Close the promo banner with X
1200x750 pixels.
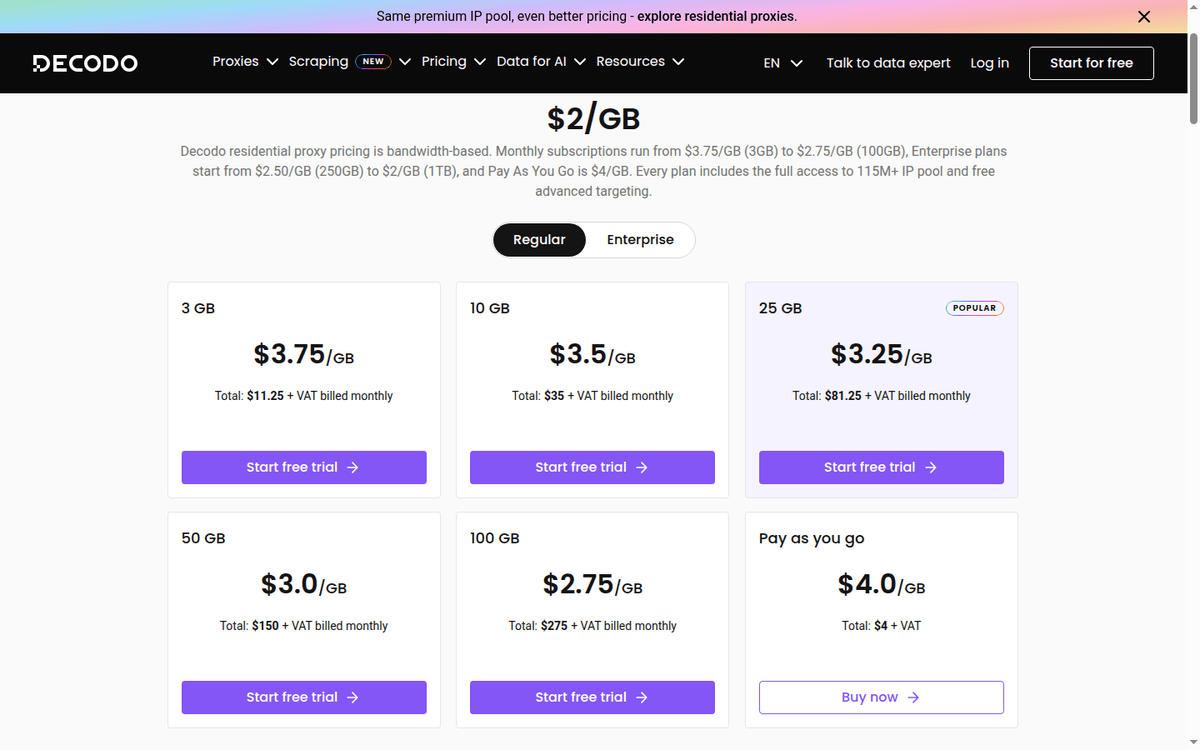coord(1144,16)
